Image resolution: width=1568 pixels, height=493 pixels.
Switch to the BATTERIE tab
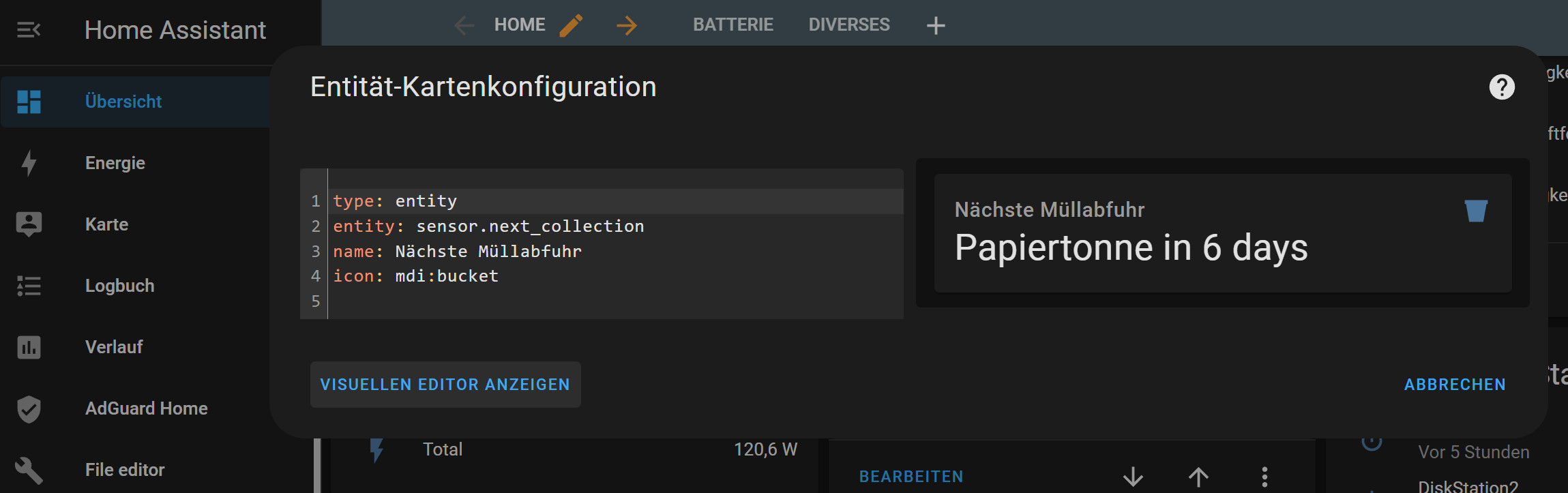pos(733,25)
